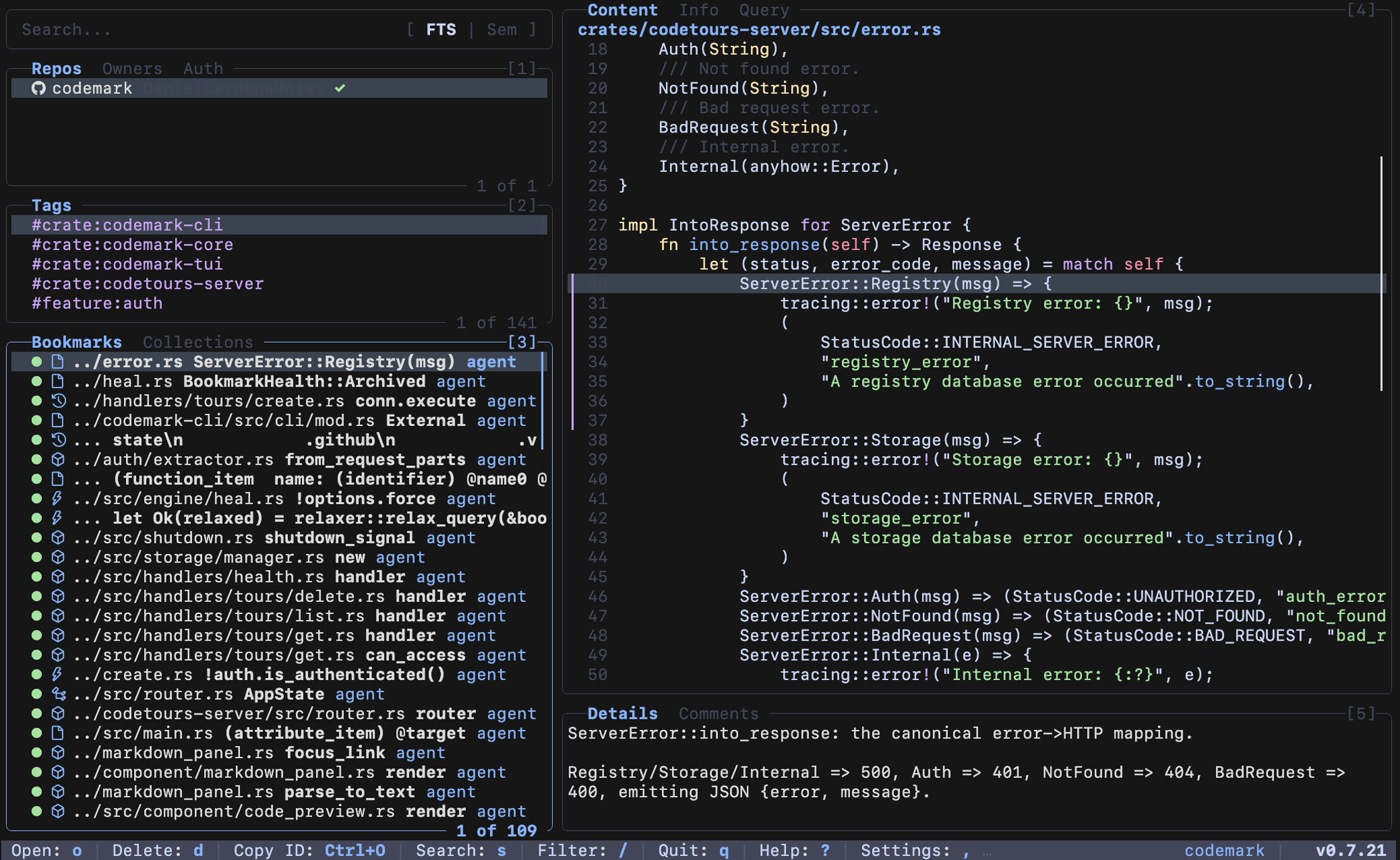Click file icon on heal.rs BookmarkHealth row
This screenshot has width=1400, height=860.
pos(58,381)
